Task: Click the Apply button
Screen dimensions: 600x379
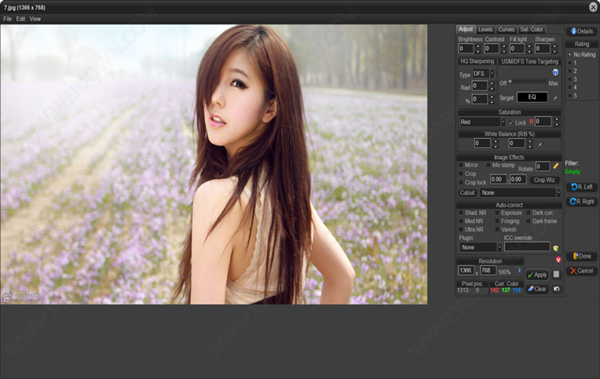Action: coord(537,274)
